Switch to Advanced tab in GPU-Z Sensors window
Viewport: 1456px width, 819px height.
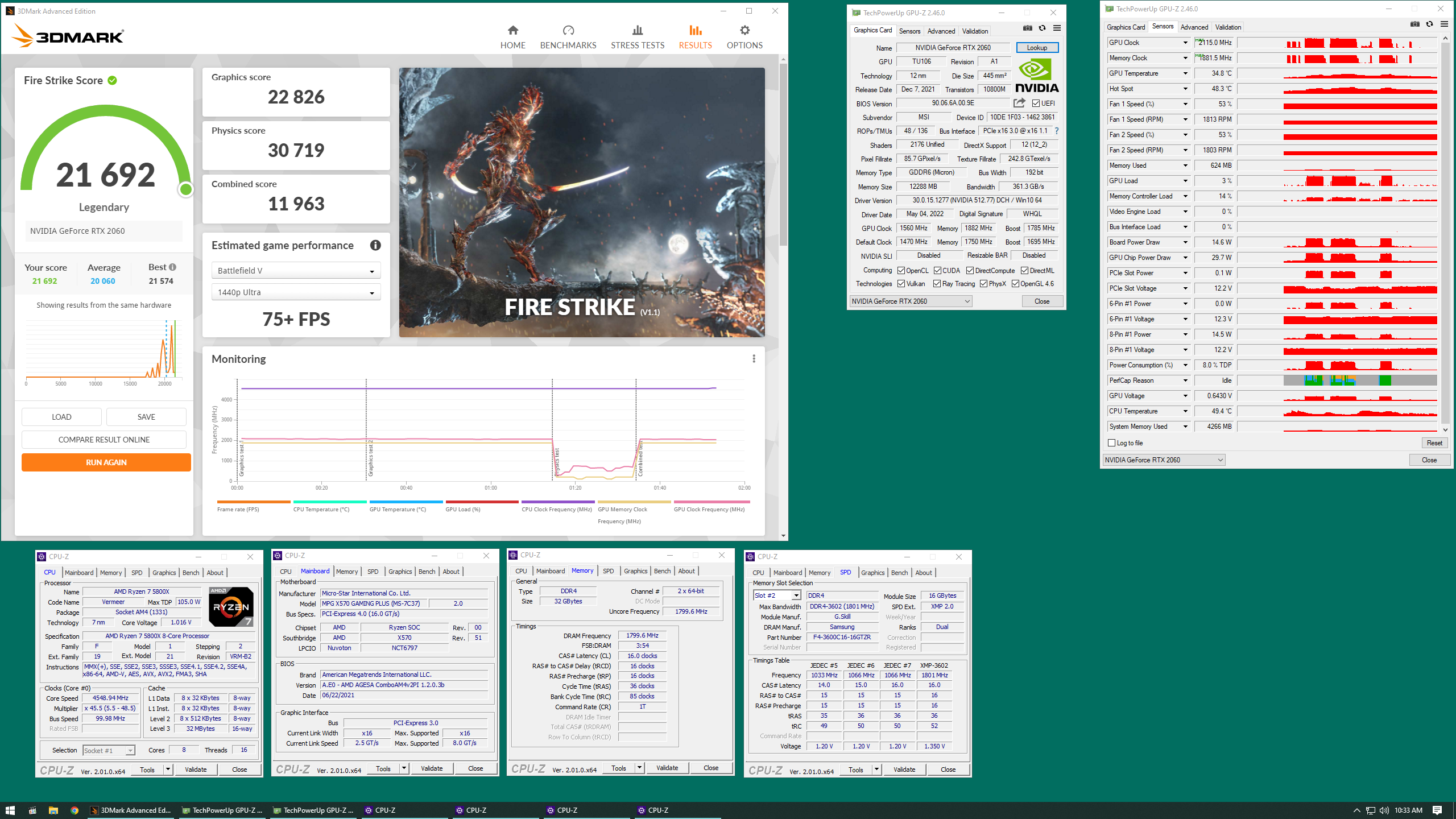pyautogui.click(x=1194, y=27)
